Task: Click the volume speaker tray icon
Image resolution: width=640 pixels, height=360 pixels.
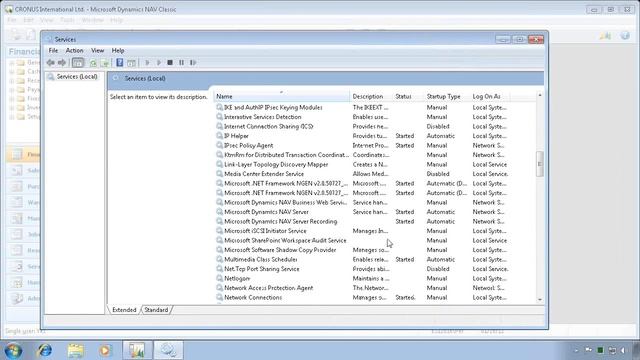Action: tap(624, 350)
